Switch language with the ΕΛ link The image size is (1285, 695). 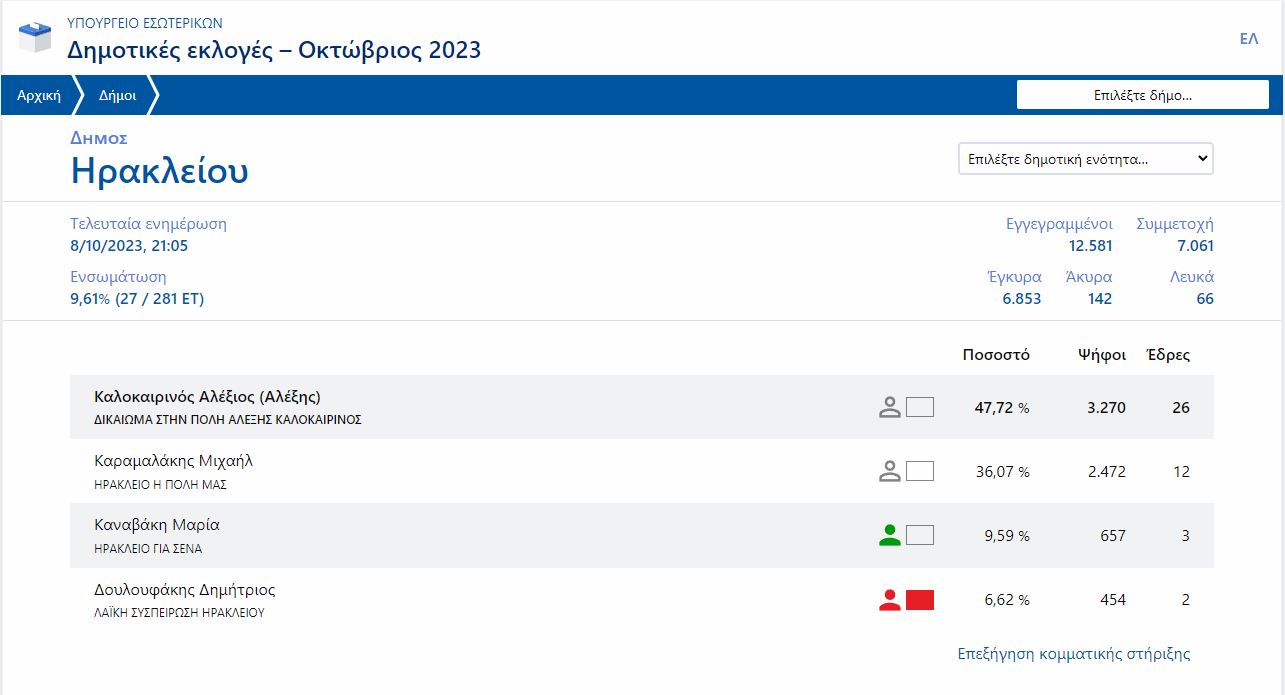coord(1248,39)
